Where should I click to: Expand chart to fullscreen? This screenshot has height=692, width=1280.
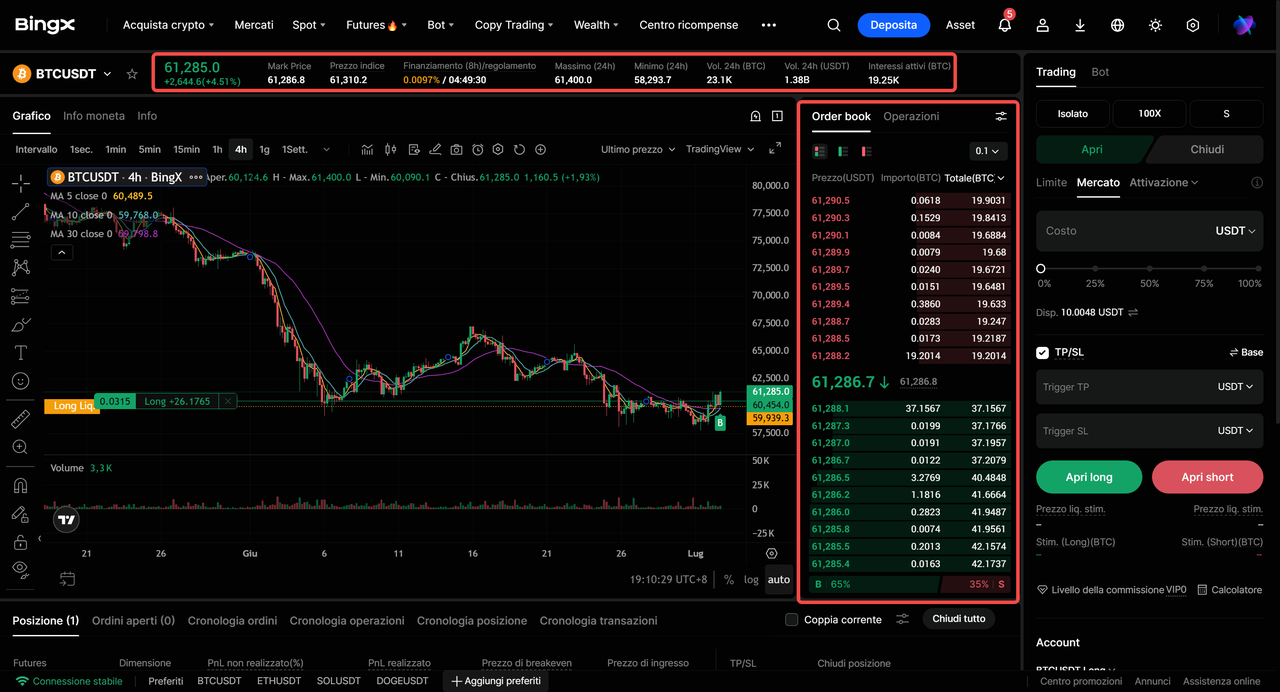point(775,149)
